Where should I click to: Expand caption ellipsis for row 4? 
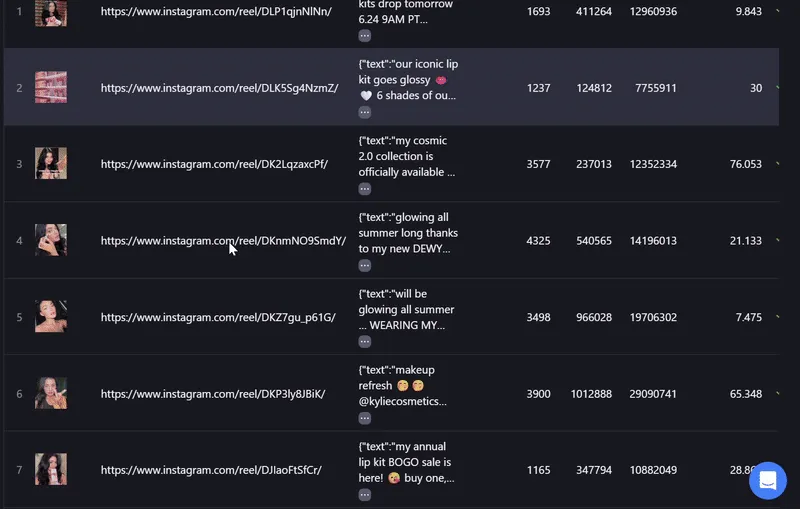[x=364, y=265]
